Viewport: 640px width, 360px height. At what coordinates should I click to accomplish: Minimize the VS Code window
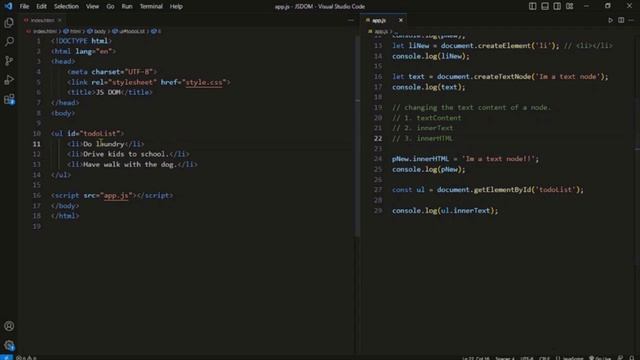[x=586, y=6]
